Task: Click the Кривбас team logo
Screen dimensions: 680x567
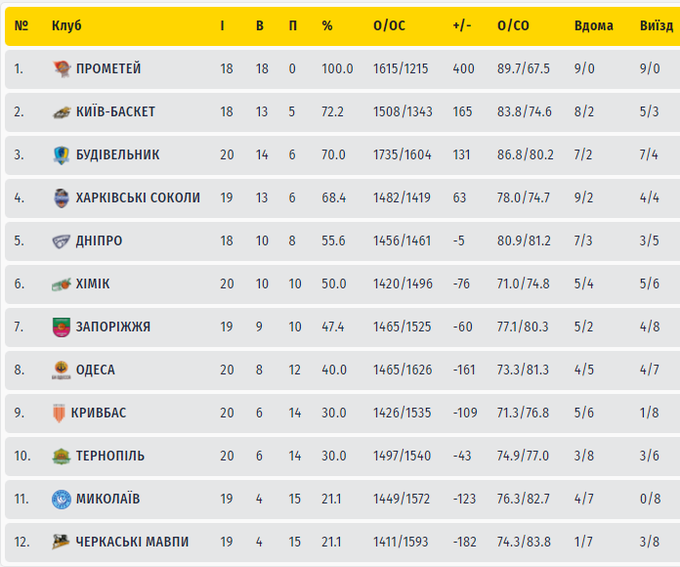Action: [x=61, y=413]
